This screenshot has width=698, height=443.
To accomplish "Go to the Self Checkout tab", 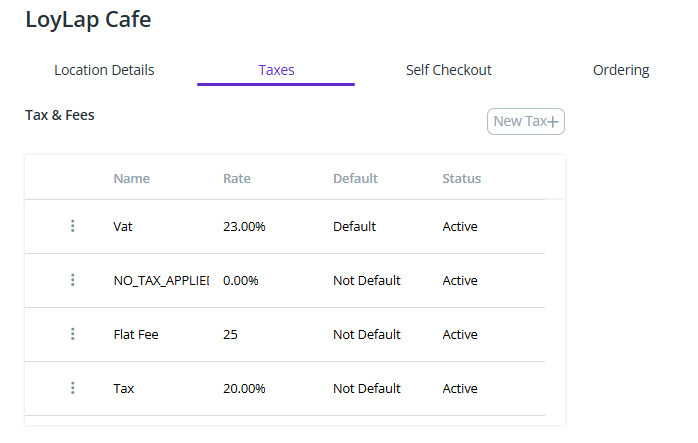I will pos(448,70).
